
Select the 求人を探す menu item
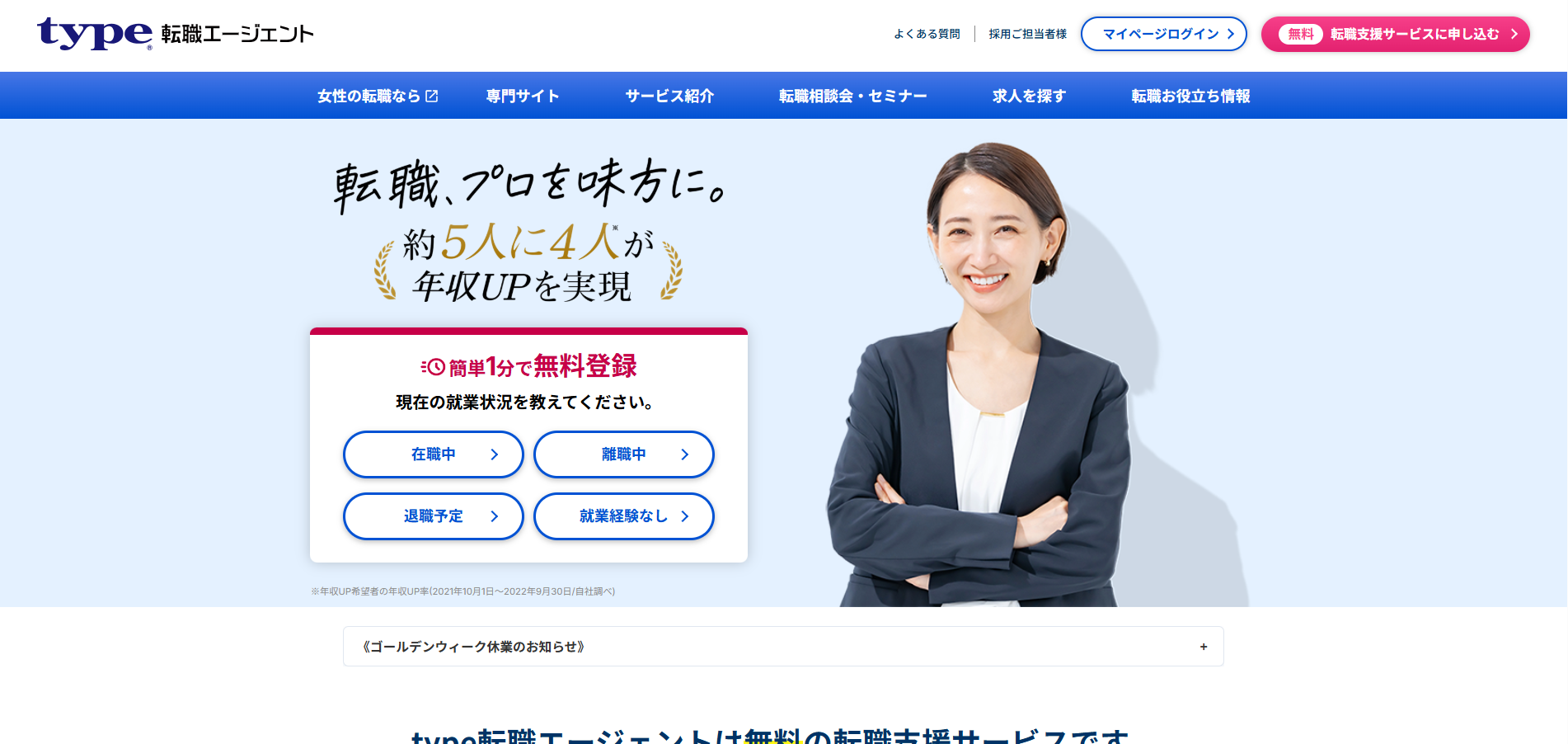1029,96
